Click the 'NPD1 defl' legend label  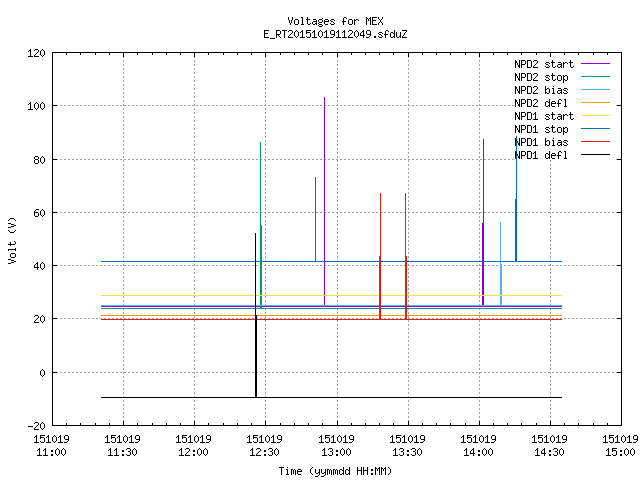[x=541, y=156]
